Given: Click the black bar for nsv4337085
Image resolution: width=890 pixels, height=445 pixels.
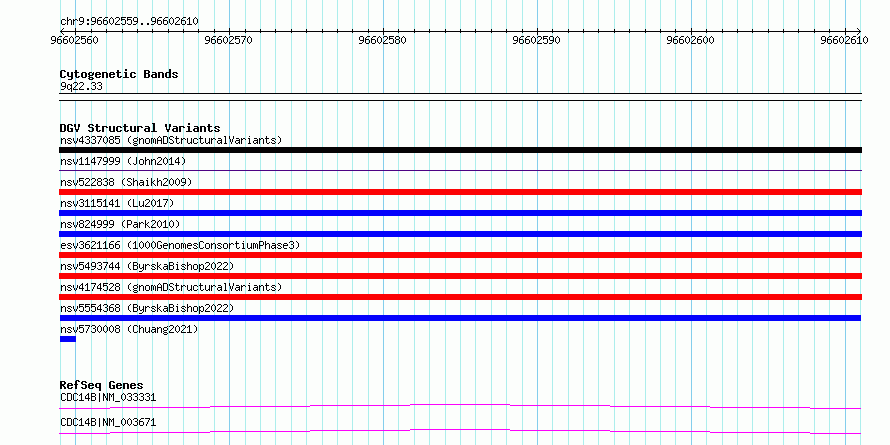Looking at the screenshot, I should pos(460,150).
